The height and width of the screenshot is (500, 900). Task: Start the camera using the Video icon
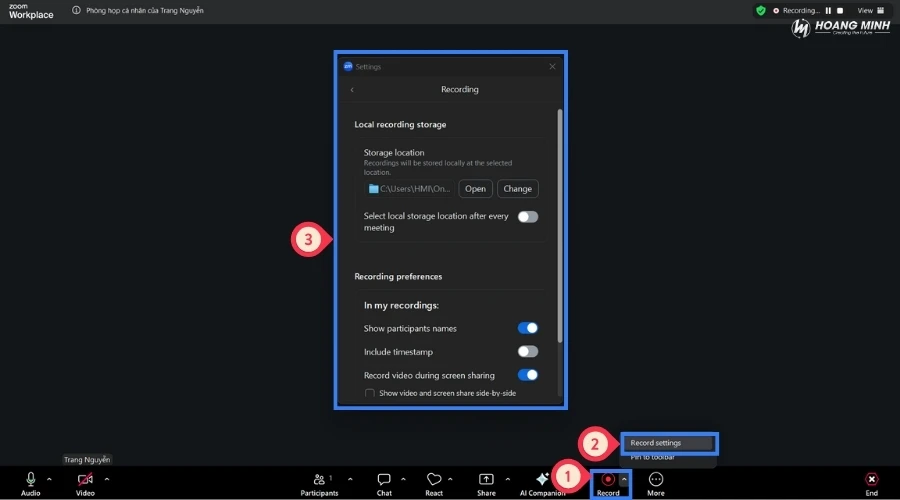[x=85, y=480]
